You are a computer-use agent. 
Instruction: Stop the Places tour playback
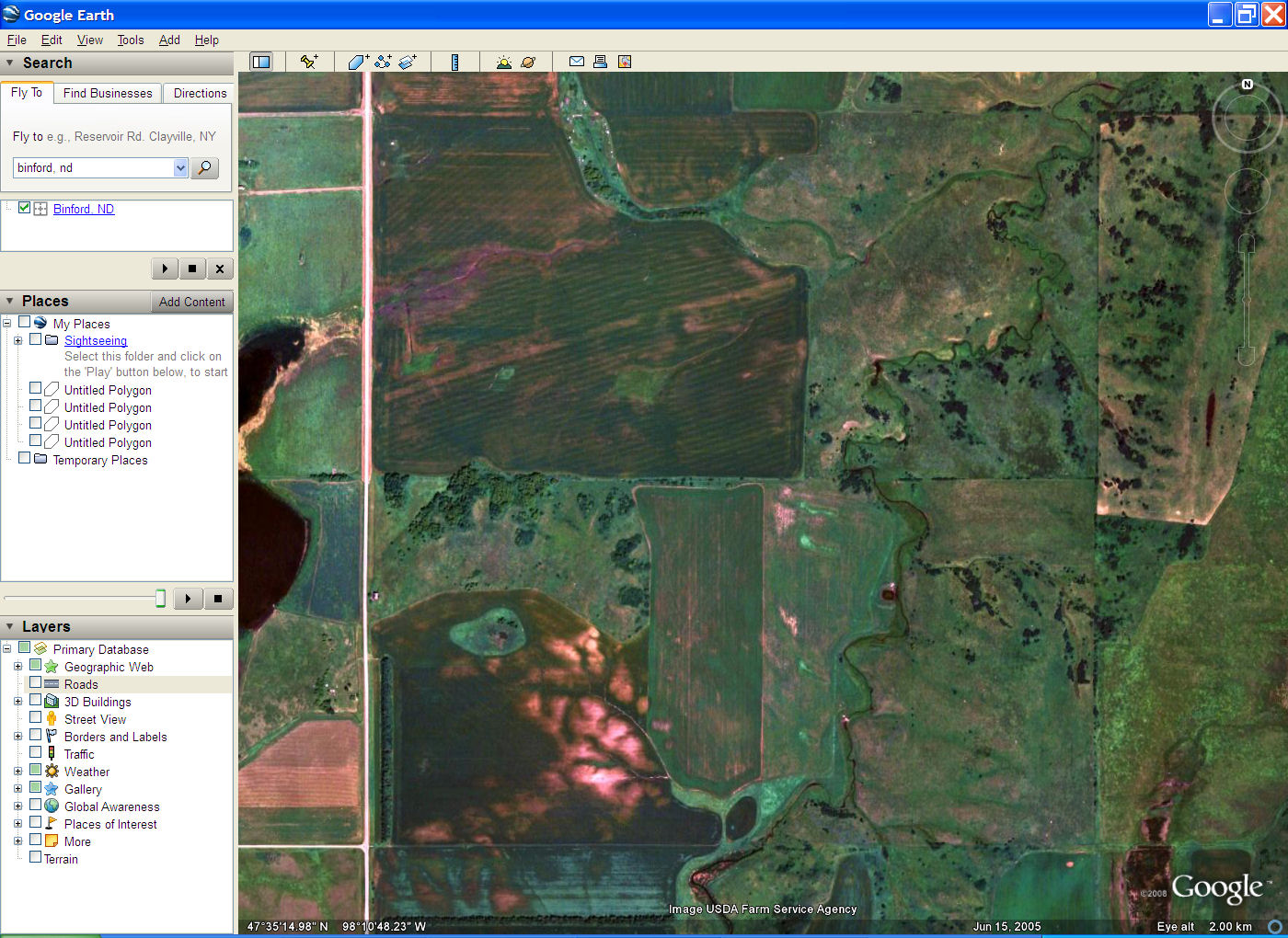[218, 599]
